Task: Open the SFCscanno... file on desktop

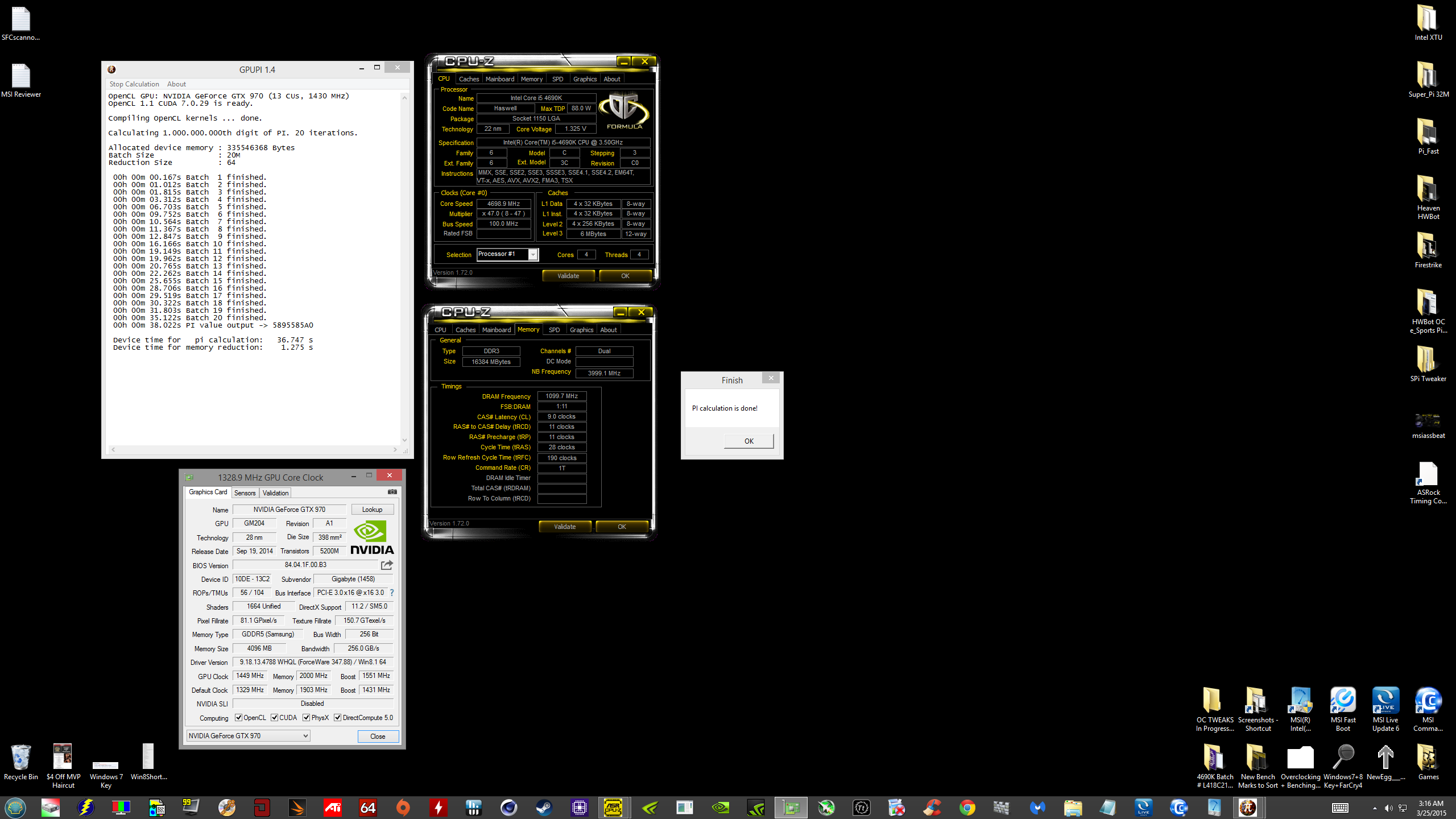Action: click(x=21, y=23)
